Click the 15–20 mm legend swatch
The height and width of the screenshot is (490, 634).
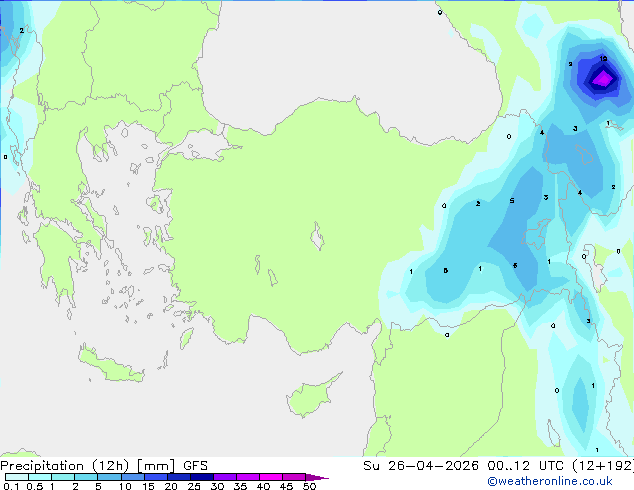[x=155, y=477]
